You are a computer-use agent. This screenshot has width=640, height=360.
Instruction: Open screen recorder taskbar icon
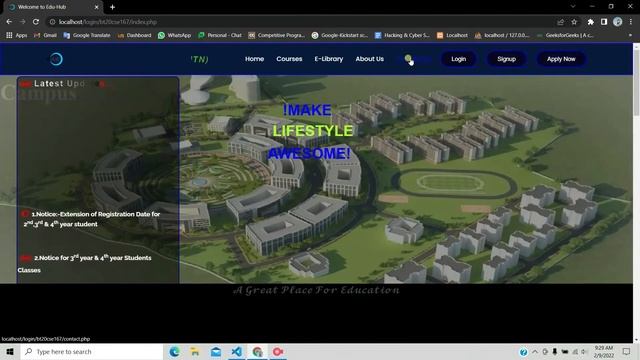pyautogui.click(x=278, y=351)
